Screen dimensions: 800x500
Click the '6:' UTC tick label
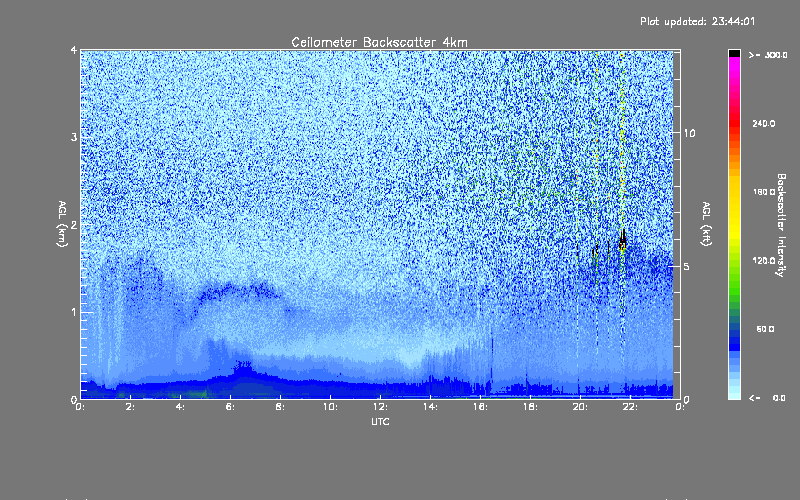[x=230, y=407]
